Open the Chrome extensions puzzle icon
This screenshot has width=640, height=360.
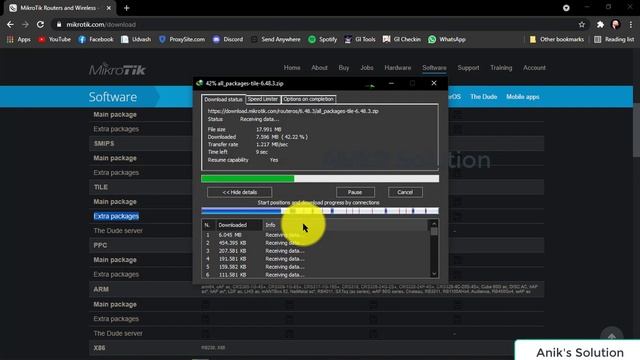click(x=600, y=24)
